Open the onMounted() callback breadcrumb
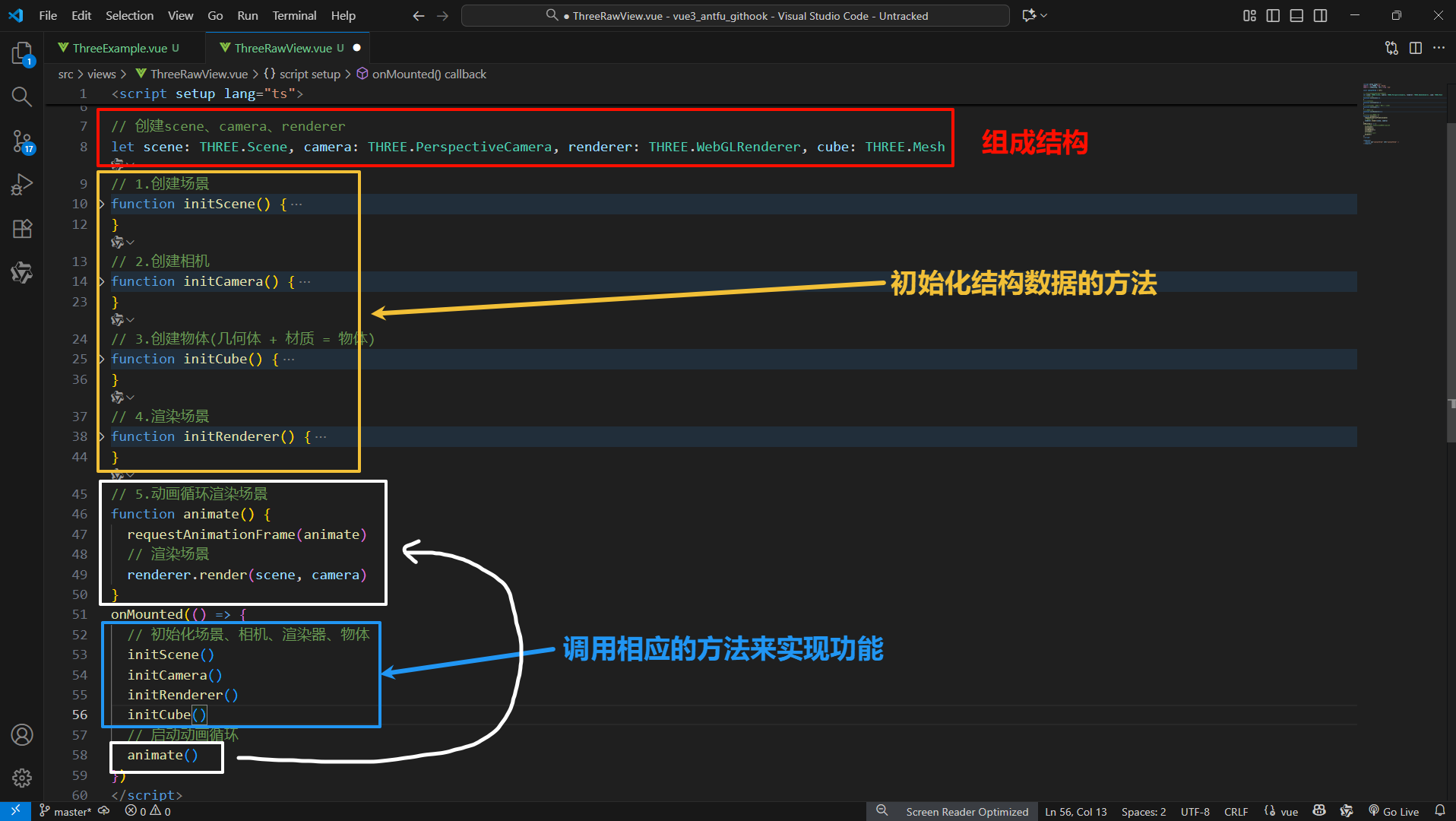This screenshot has height=821, width=1456. (x=422, y=74)
